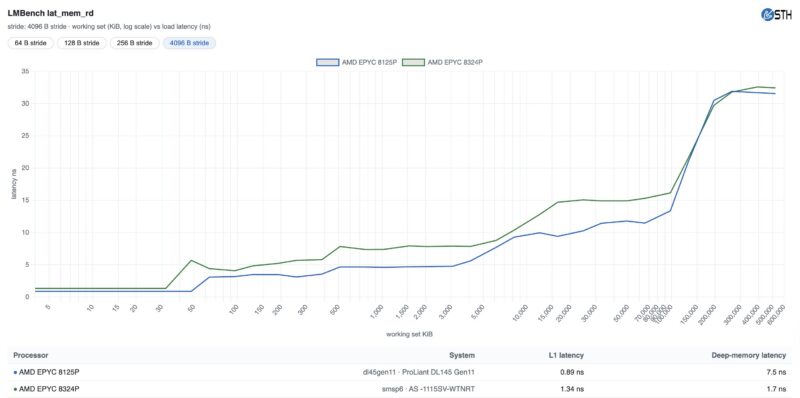800x398 pixels.
Task: Click the 0.89 ns L1 latency value
Action: point(572,372)
